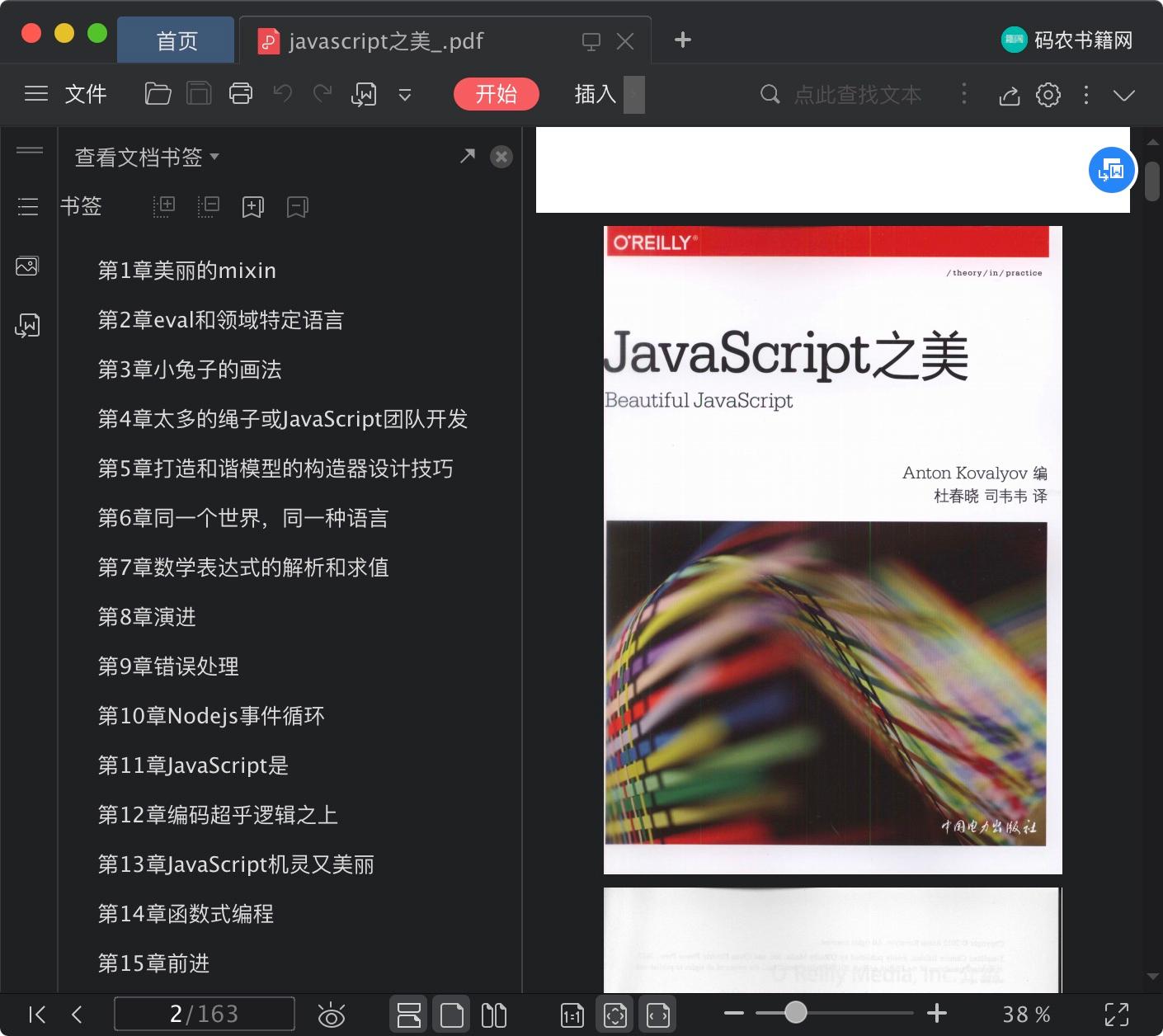The height and width of the screenshot is (1036, 1163).
Task: Select the 插入 ribbon tab
Action: [x=596, y=94]
